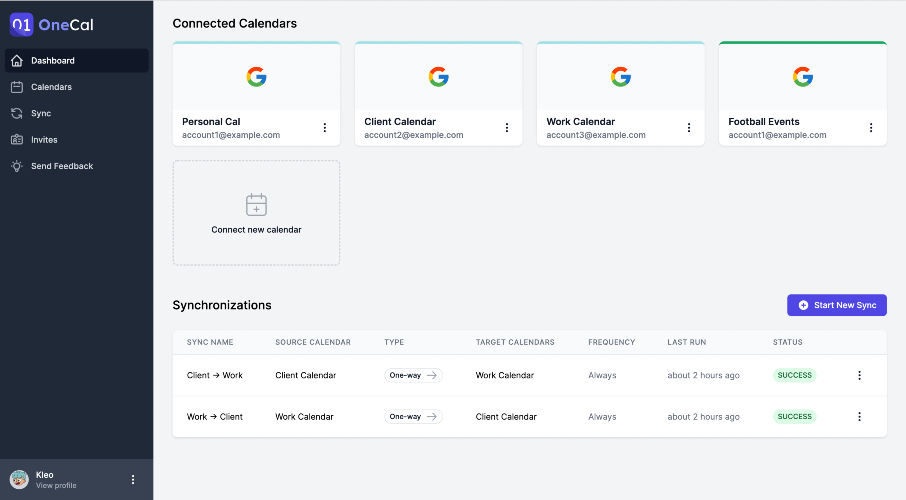Screen dimensions: 906x500
Task: Click the TYPE column header
Action: [394, 342]
